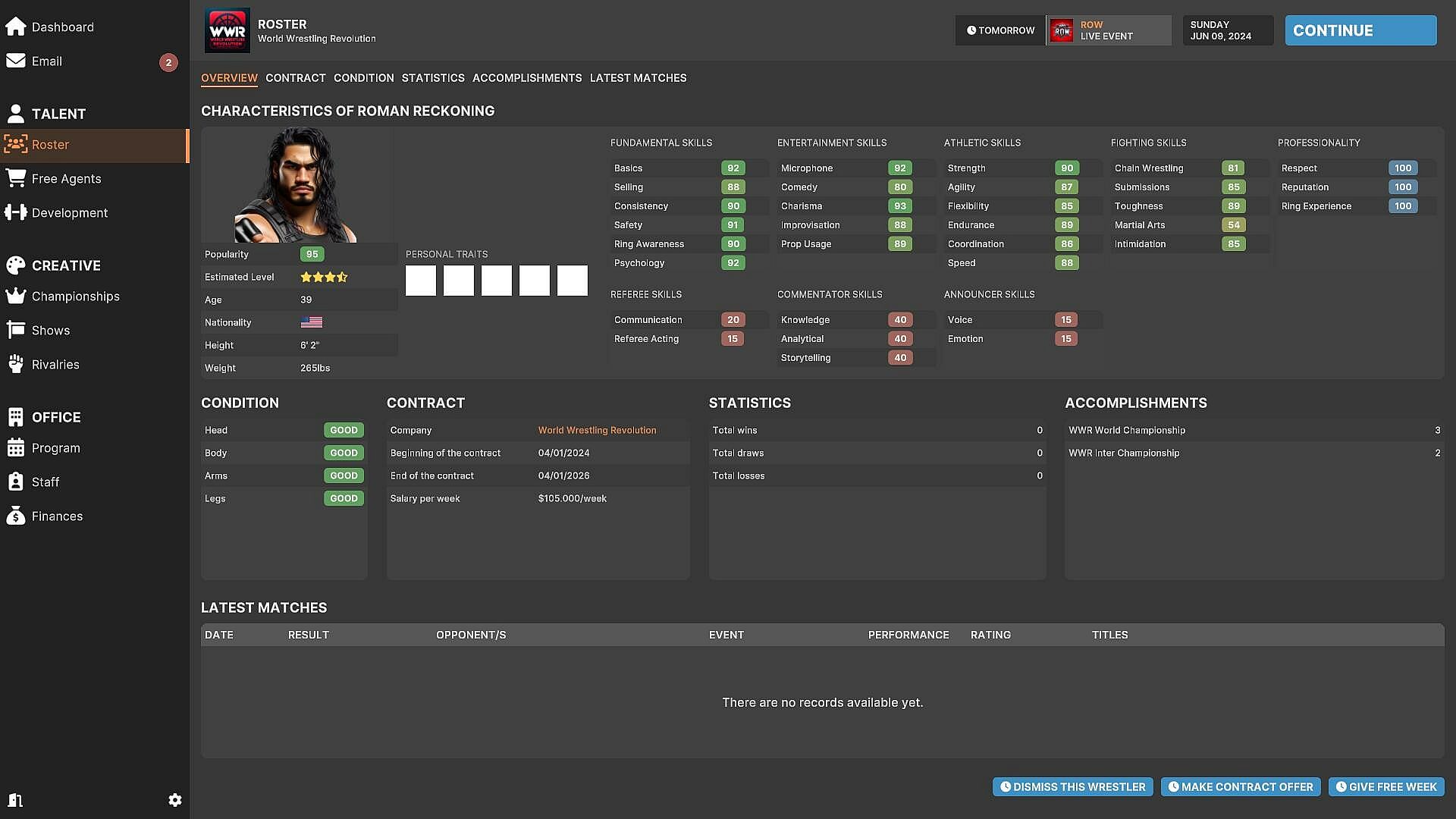Open the Dashboard home icon
Image resolution: width=1456 pixels, height=819 pixels.
[16, 27]
